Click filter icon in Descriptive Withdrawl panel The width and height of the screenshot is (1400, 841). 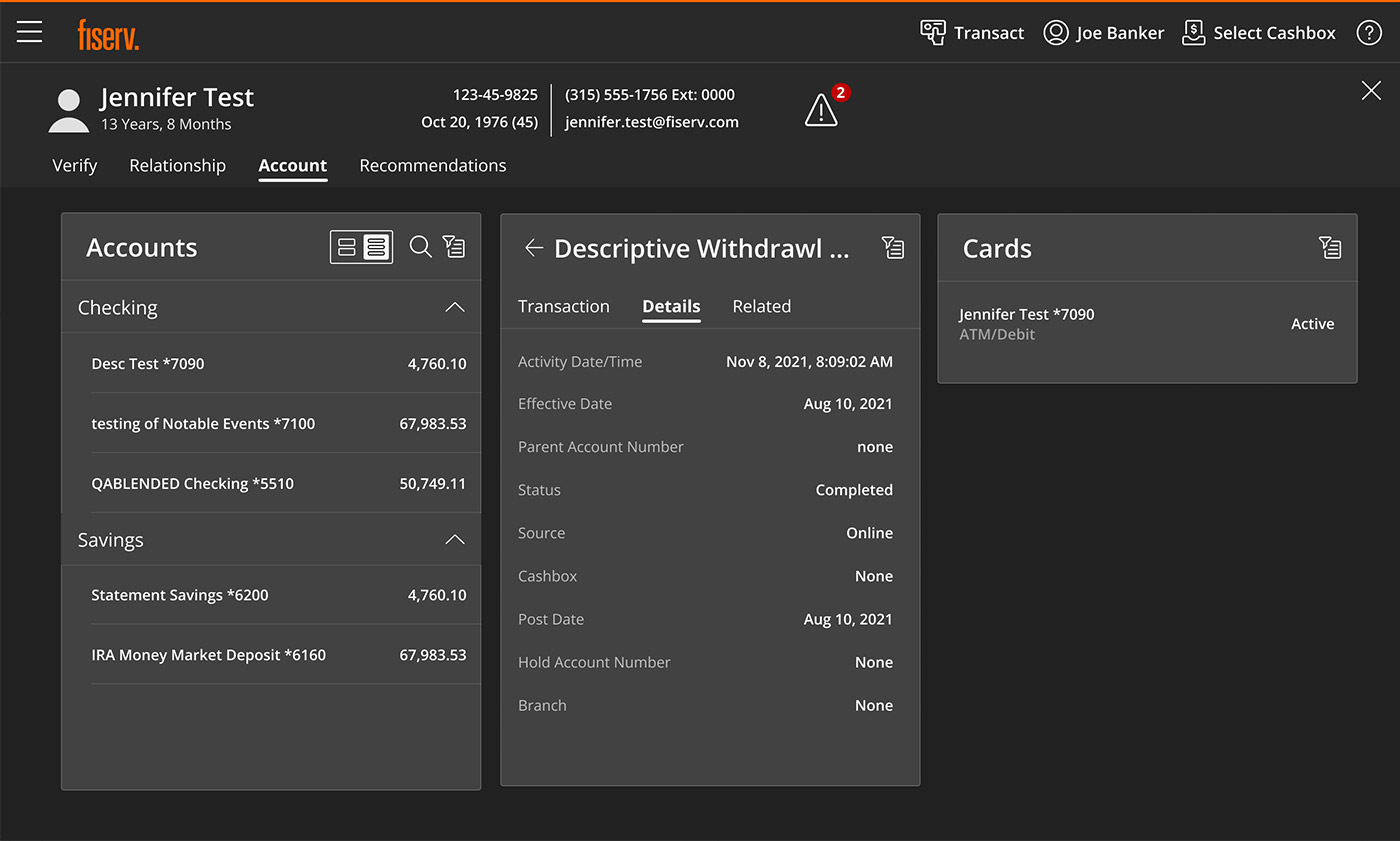892,248
